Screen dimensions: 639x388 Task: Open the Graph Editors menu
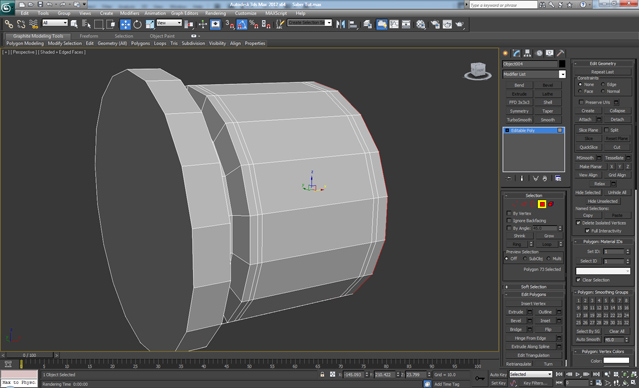[x=184, y=13]
